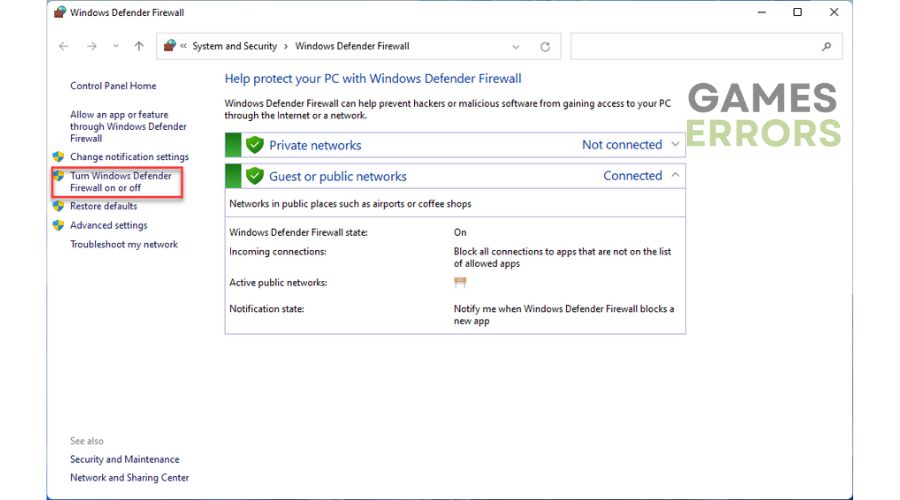Click the active public network bench icon
Screen dimensions: 900x500
[x=460, y=282]
